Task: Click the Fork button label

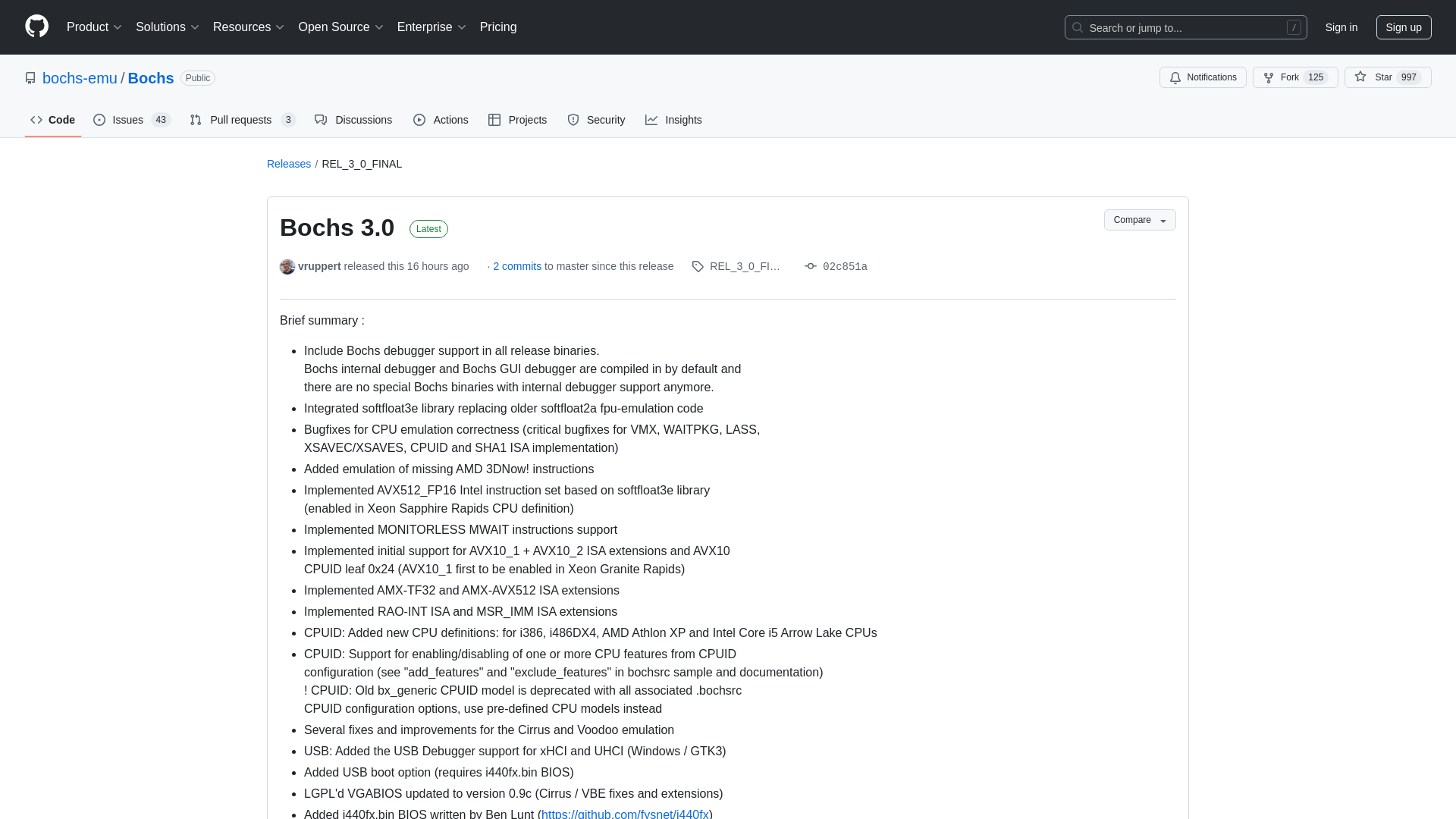Action: (1289, 77)
